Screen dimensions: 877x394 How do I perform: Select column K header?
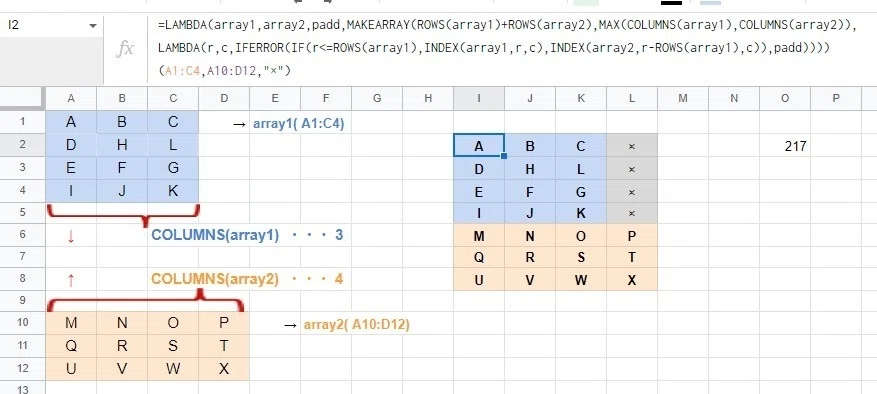581,98
